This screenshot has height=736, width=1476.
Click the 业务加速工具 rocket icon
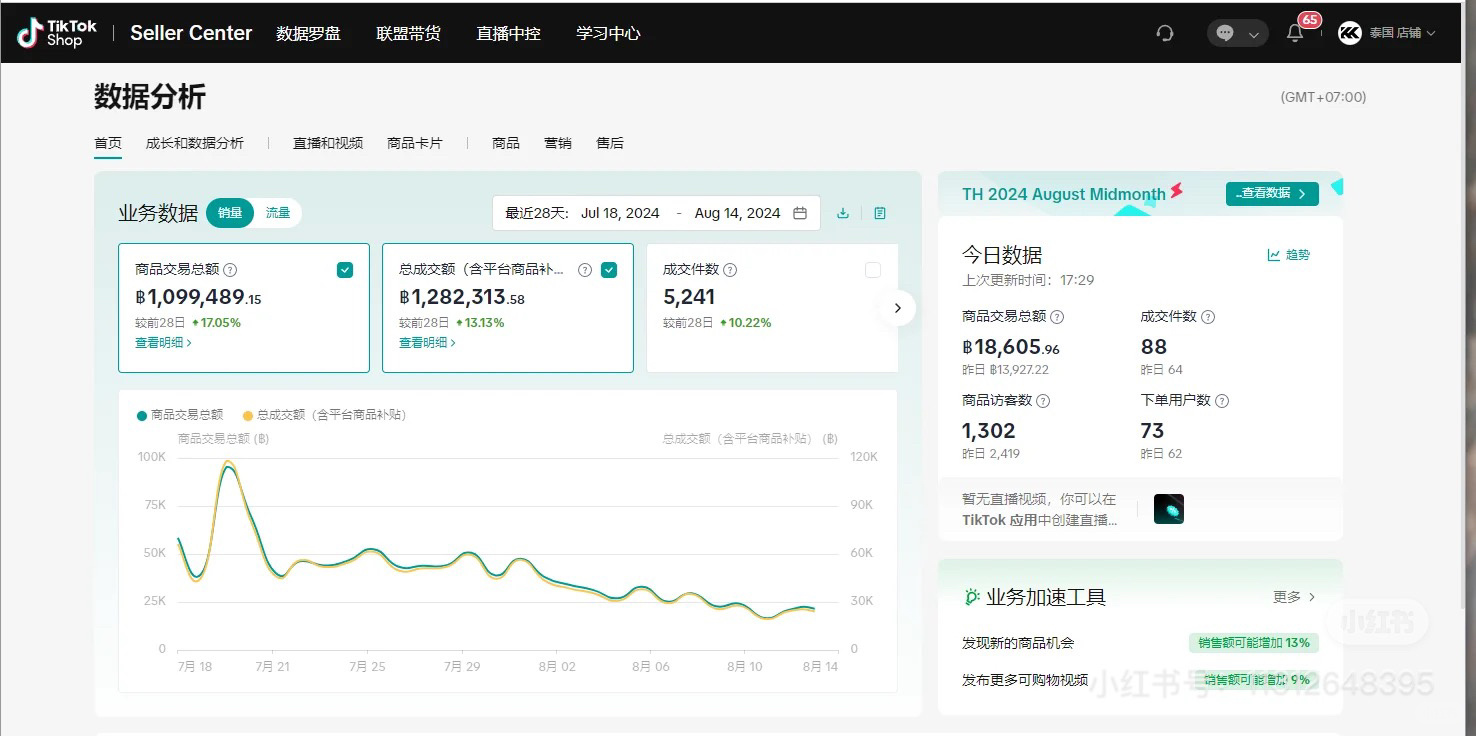click(972, 597)
